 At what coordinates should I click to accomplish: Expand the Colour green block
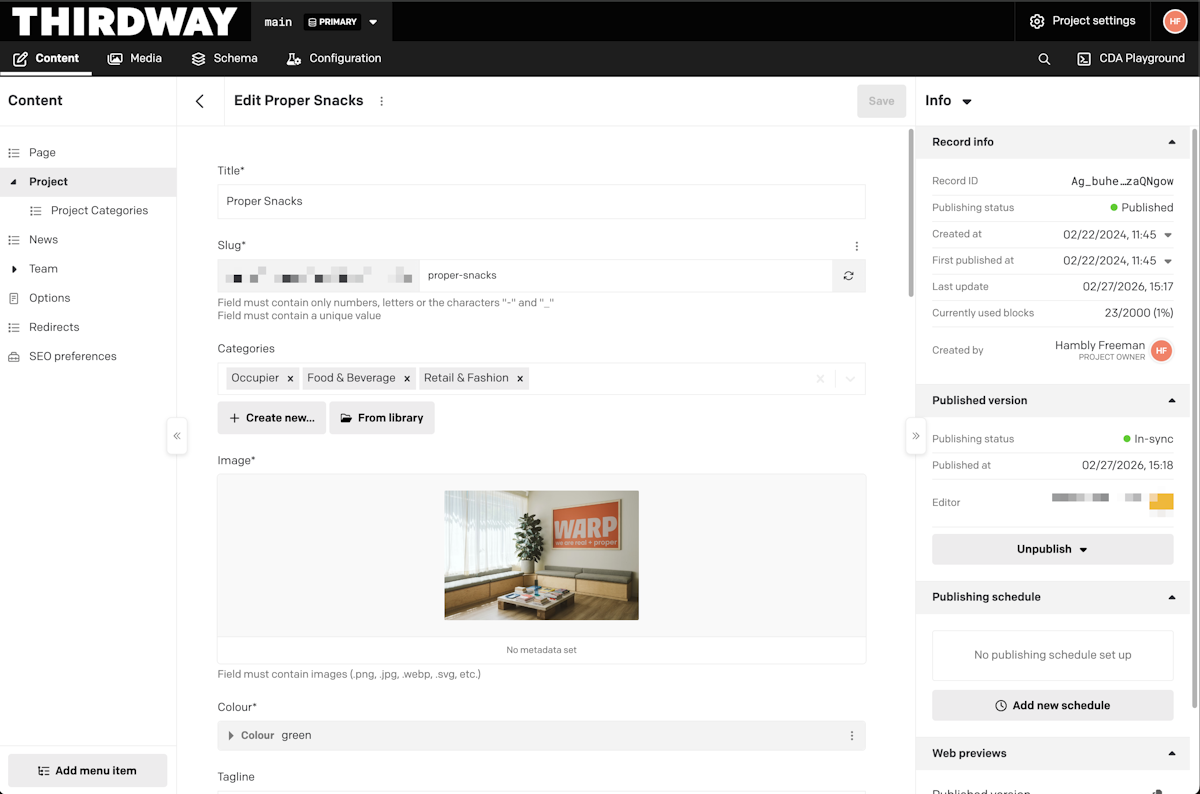coord(231,736)
